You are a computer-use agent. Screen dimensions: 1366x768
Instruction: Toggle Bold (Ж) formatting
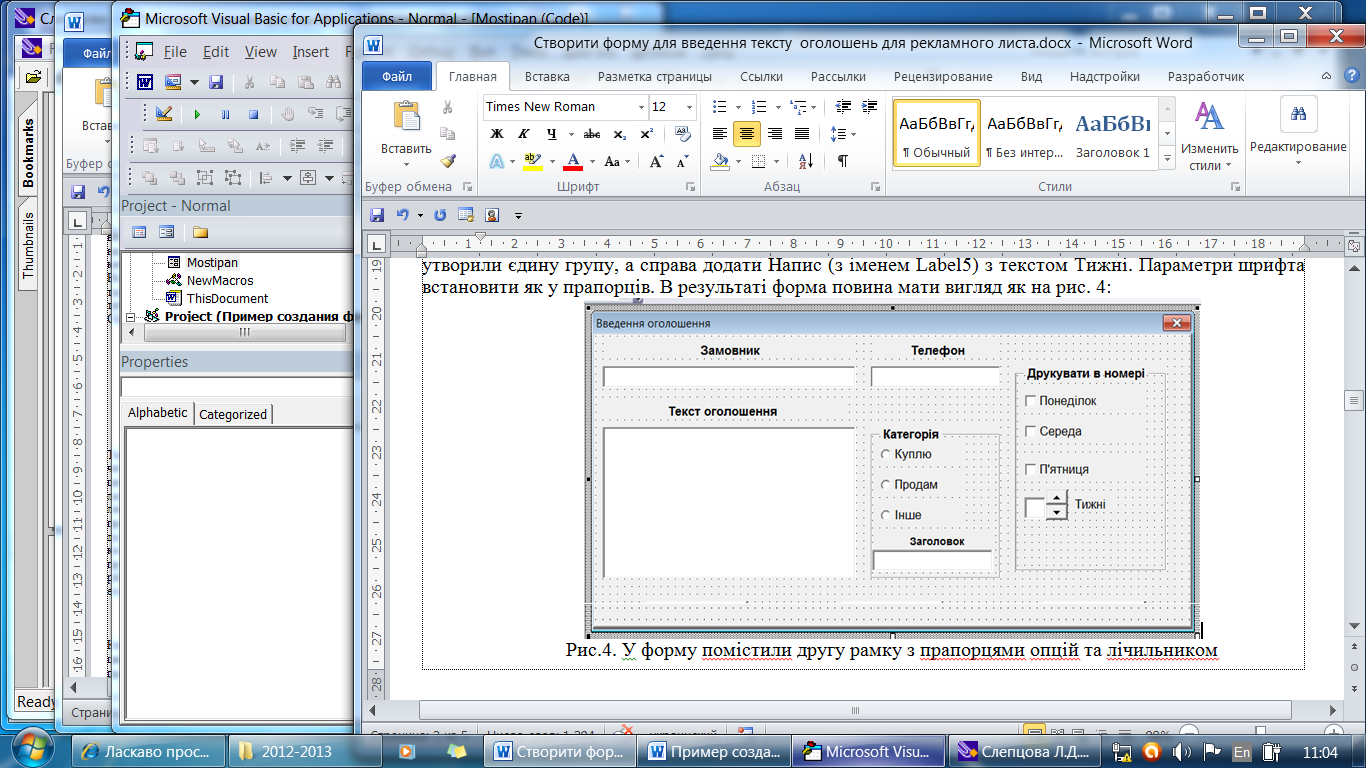[x=497, y=133]
